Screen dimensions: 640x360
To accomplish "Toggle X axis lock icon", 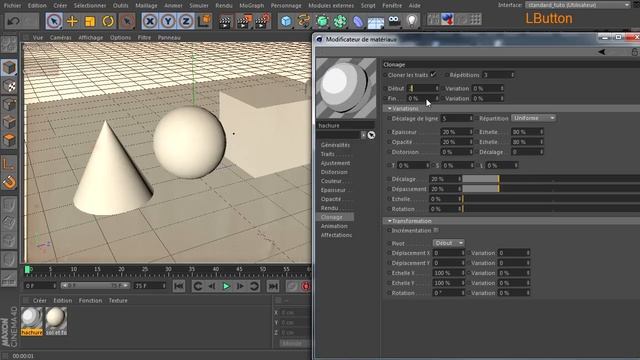I will (x=150, y=21).
